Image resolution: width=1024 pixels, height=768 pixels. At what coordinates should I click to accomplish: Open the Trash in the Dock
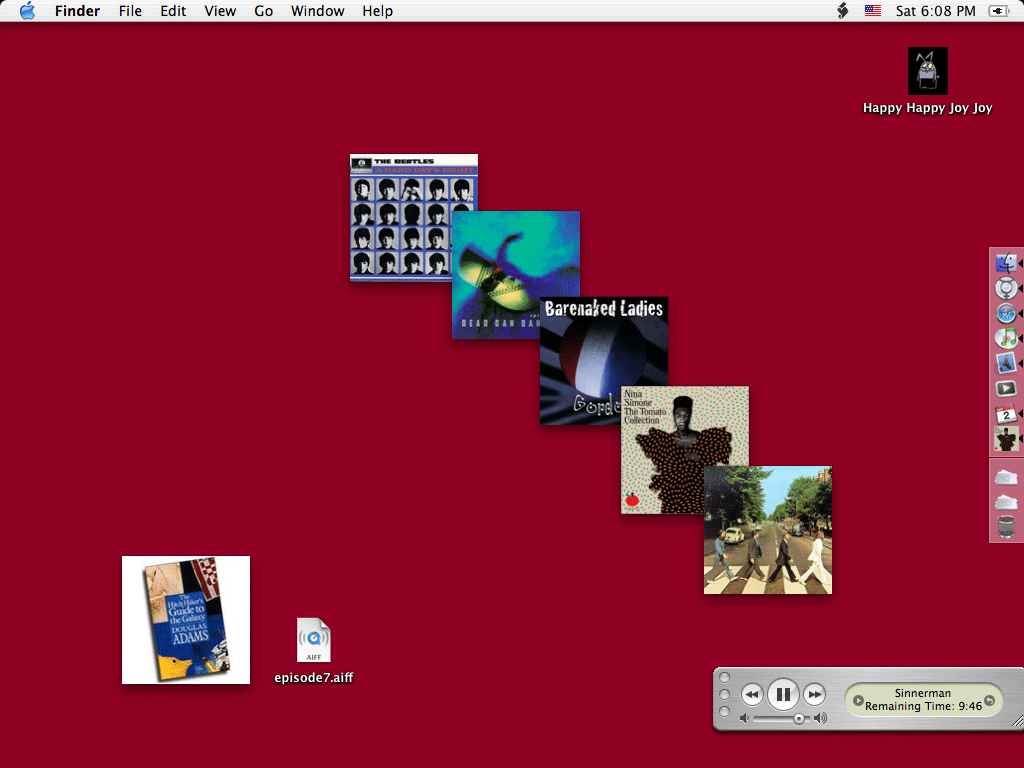(1006, 526)
